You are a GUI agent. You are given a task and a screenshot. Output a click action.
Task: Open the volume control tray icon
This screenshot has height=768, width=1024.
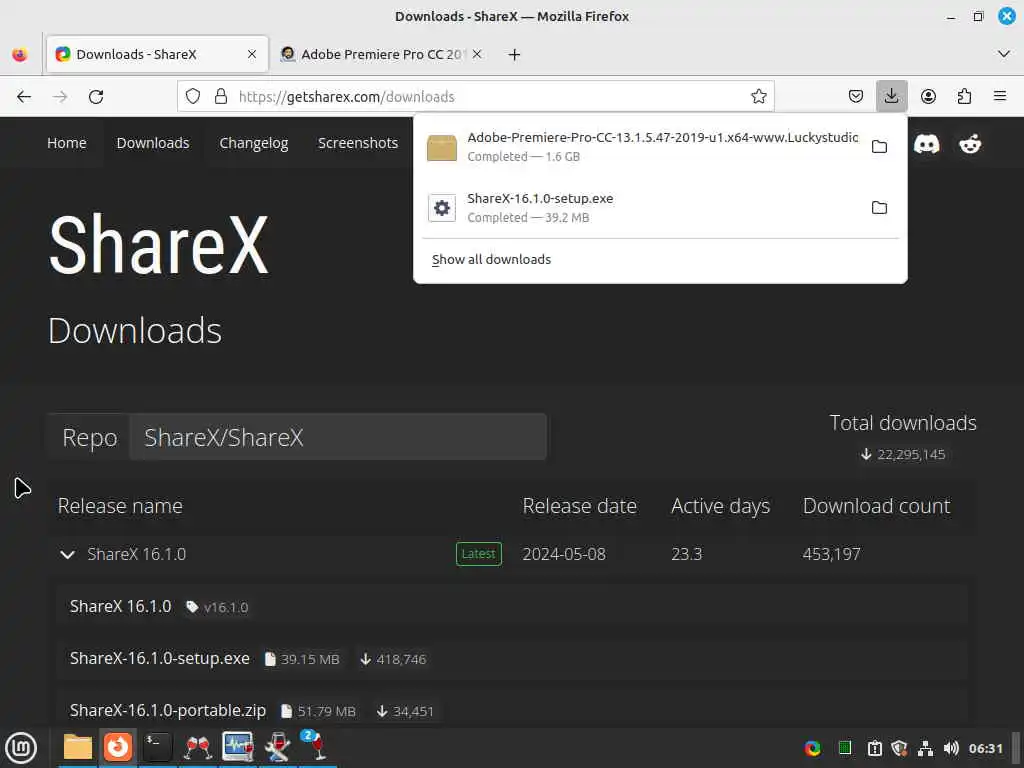click(x=952, y=748)
